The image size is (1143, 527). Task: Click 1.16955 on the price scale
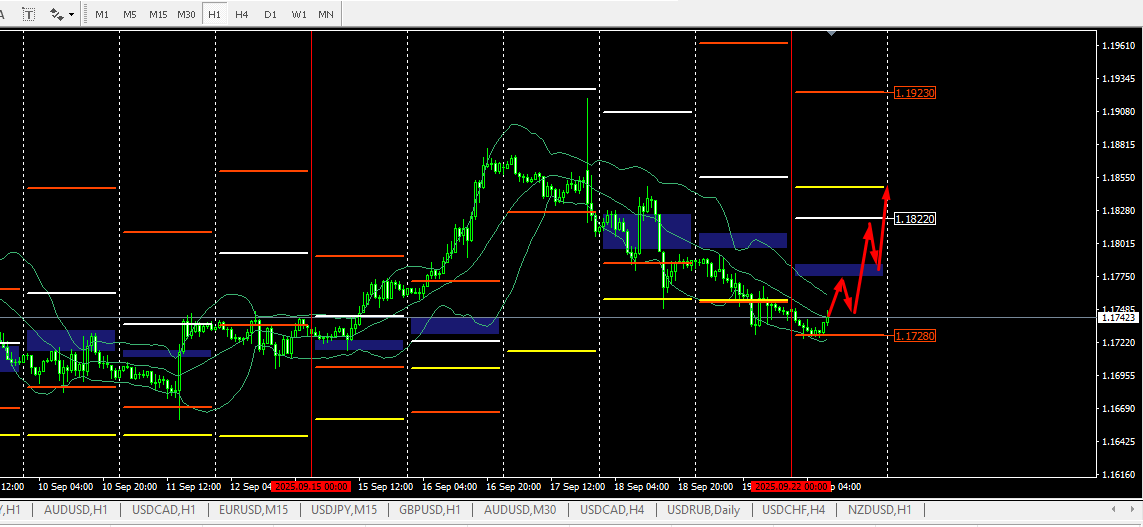click(x=1118, y=375)
